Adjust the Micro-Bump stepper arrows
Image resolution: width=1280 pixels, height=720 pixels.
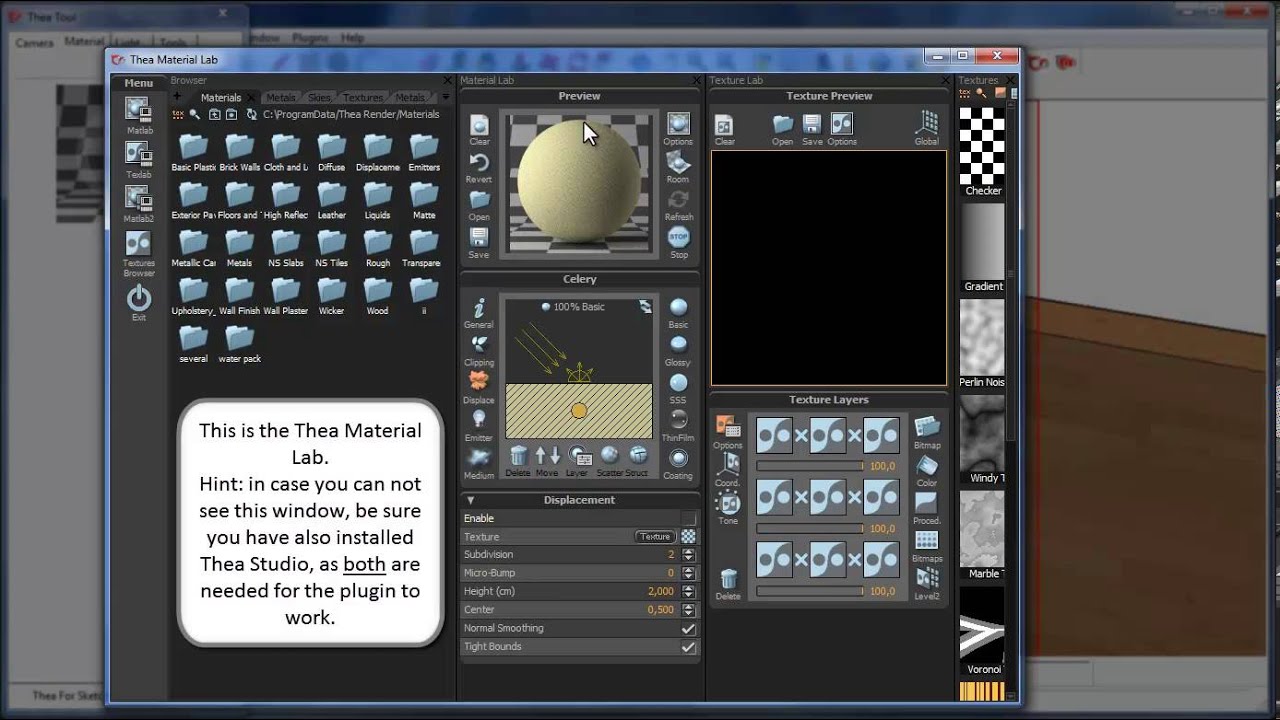[688, 573]
